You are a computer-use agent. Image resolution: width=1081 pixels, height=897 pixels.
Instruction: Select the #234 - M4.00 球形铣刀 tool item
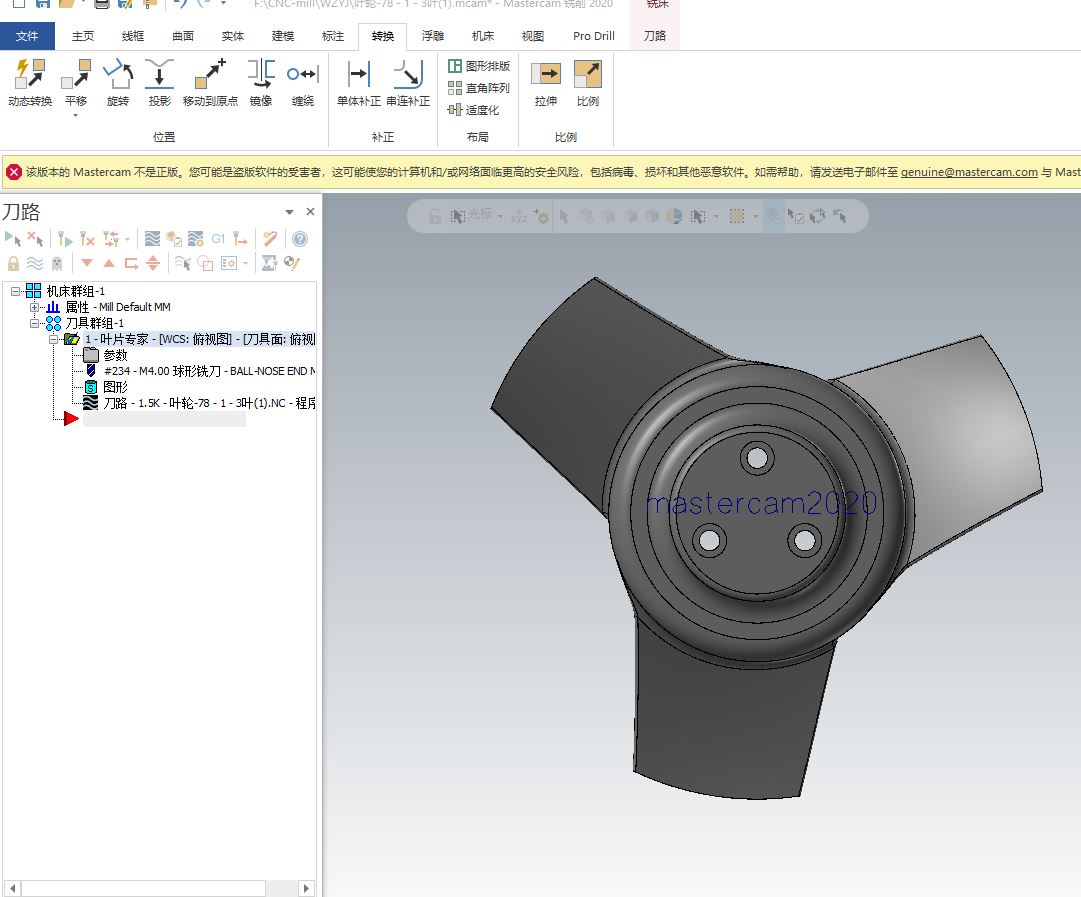pyautogui.click(x=210, y=371)
